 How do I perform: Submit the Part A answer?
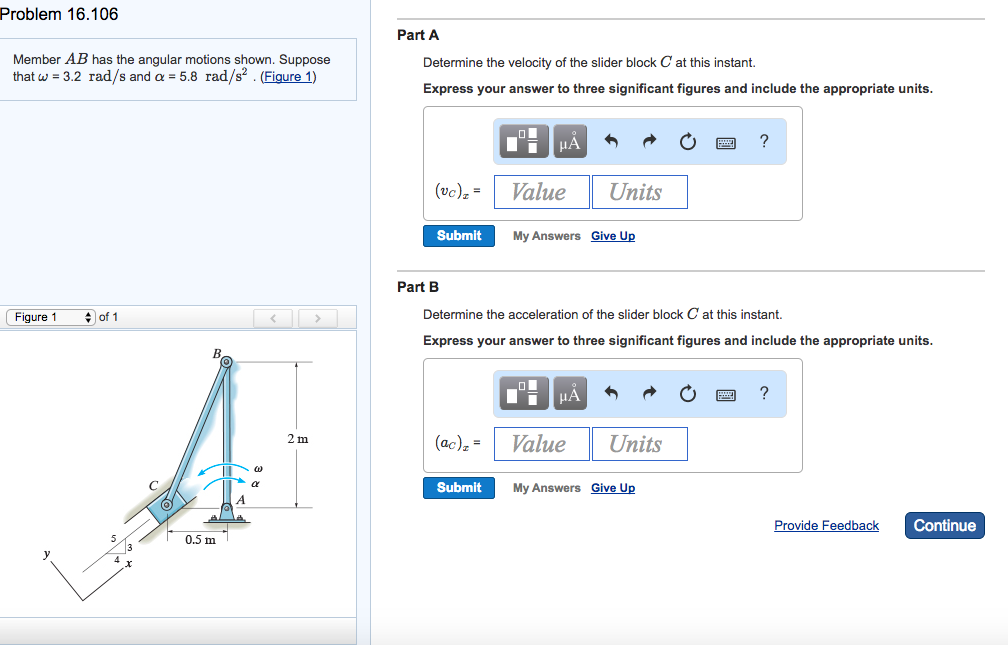pyautogui.click(x=459, y=235)
